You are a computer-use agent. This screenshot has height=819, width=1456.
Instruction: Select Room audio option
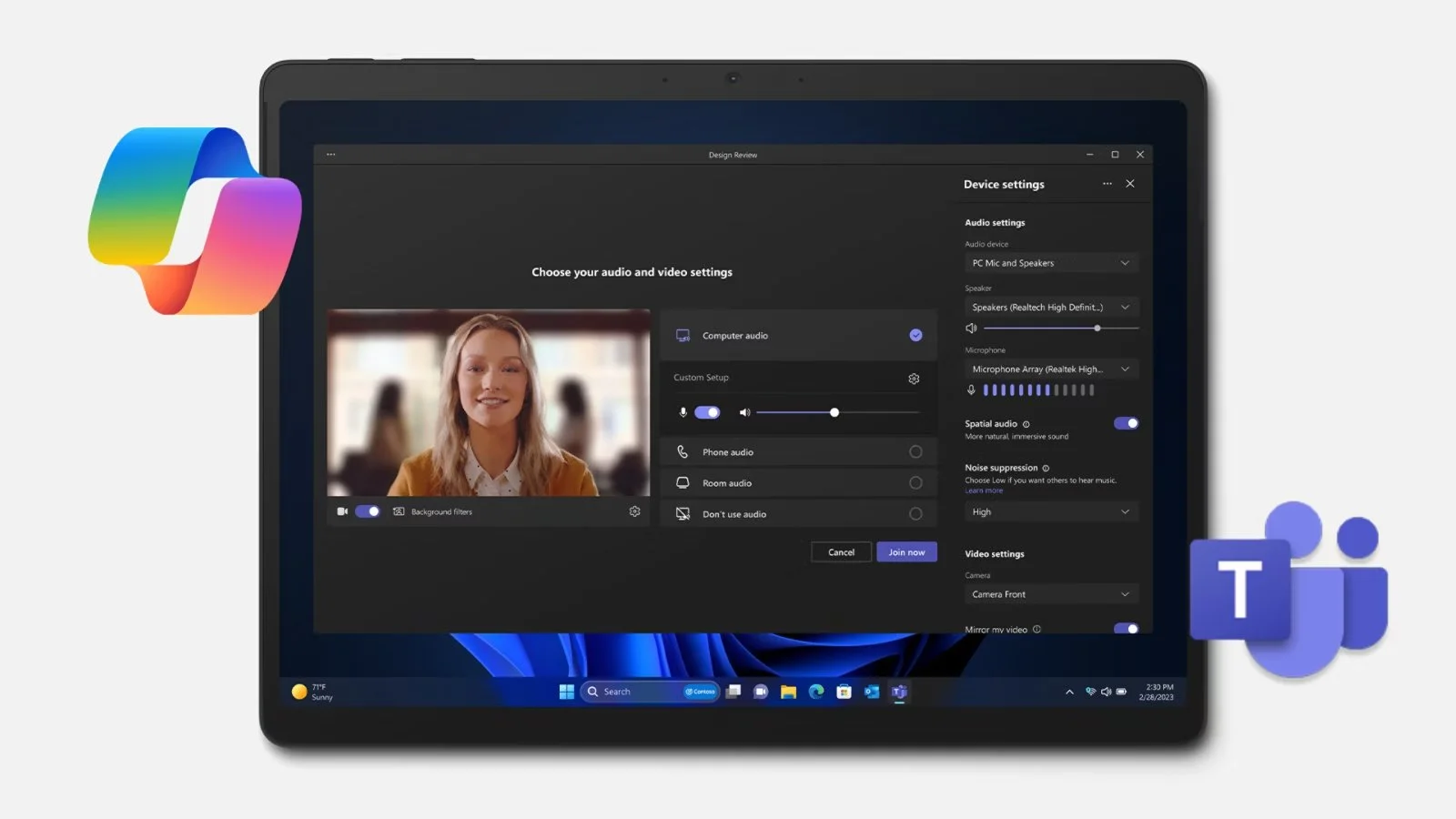point(798,483)
